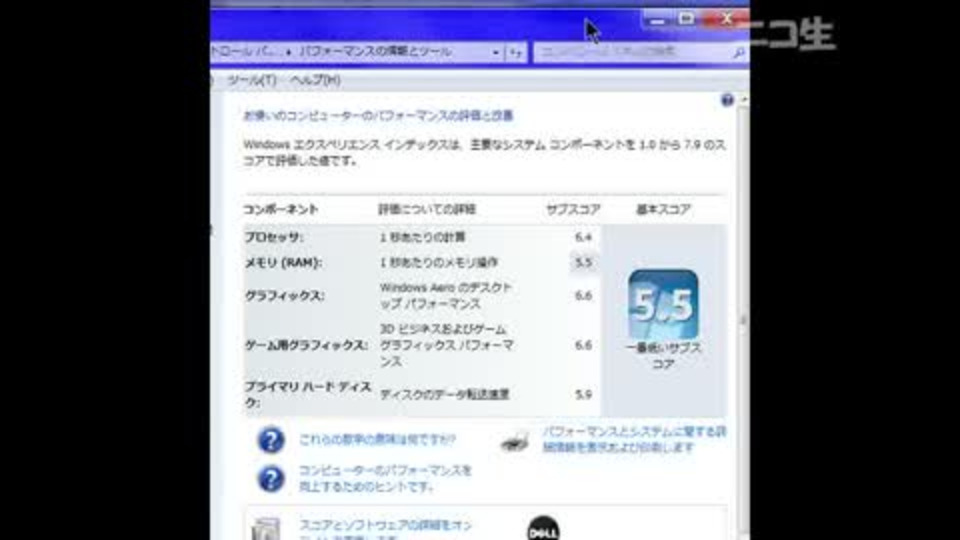Open the ヘルプ(H) menu
The width and height of the screenshot is (960, 540).
tap(315, 80)
